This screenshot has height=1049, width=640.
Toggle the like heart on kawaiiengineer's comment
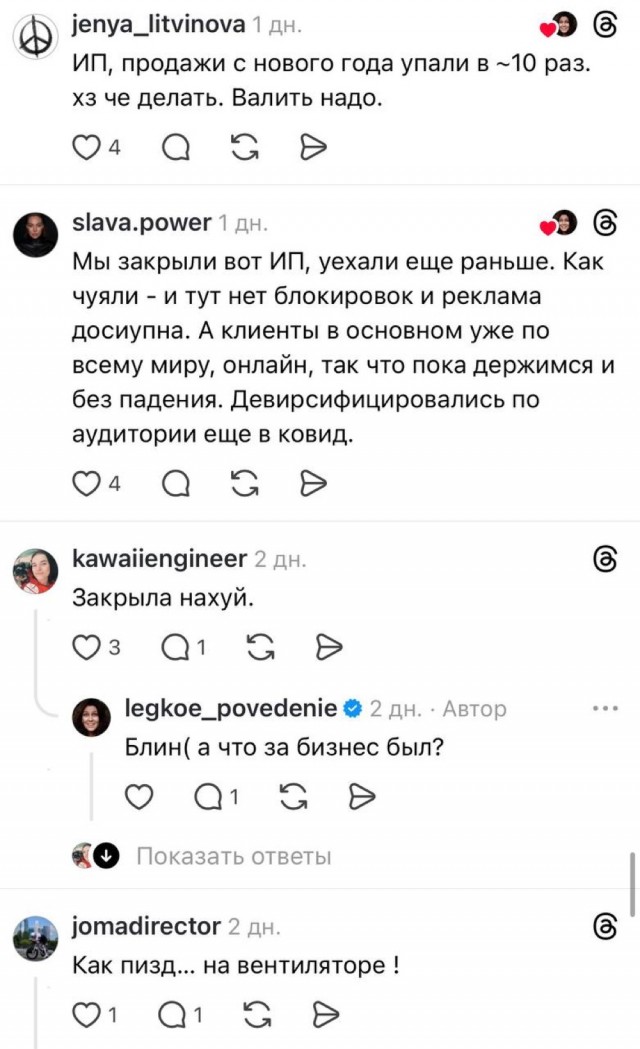(84, 646)
